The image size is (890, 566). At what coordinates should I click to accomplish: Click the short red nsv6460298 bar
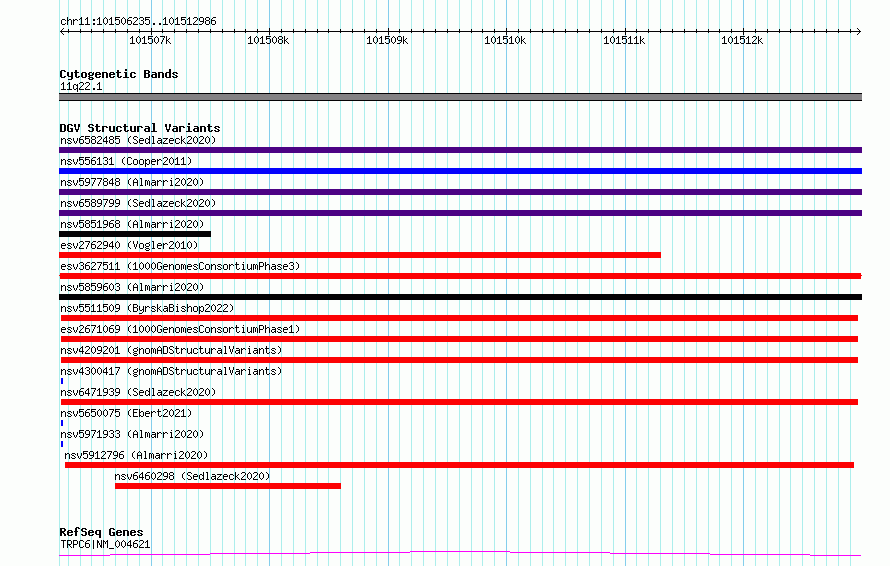tap(228, 486)
